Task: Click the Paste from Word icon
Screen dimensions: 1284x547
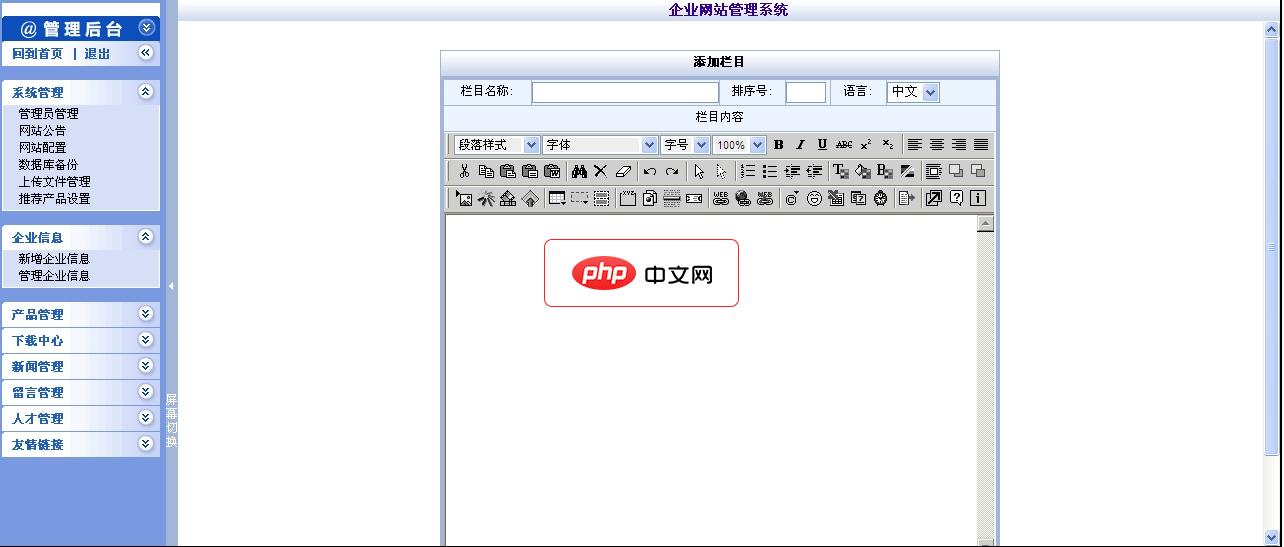Action: coord(552,171)
